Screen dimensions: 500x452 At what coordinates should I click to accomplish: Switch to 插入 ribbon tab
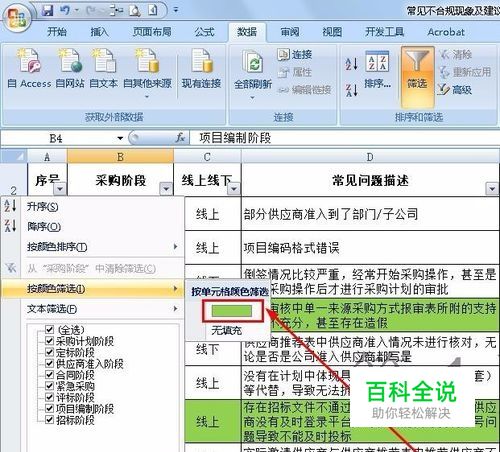(x=100, y=32)
